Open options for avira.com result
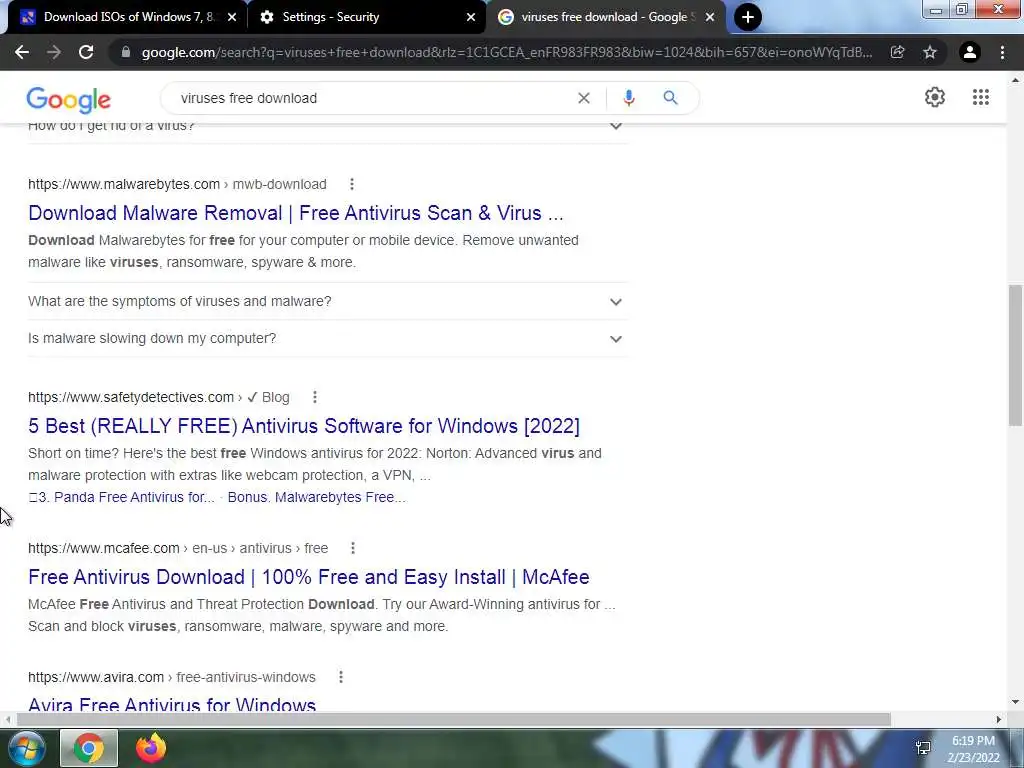The image size is (1024, 768). 341,677
